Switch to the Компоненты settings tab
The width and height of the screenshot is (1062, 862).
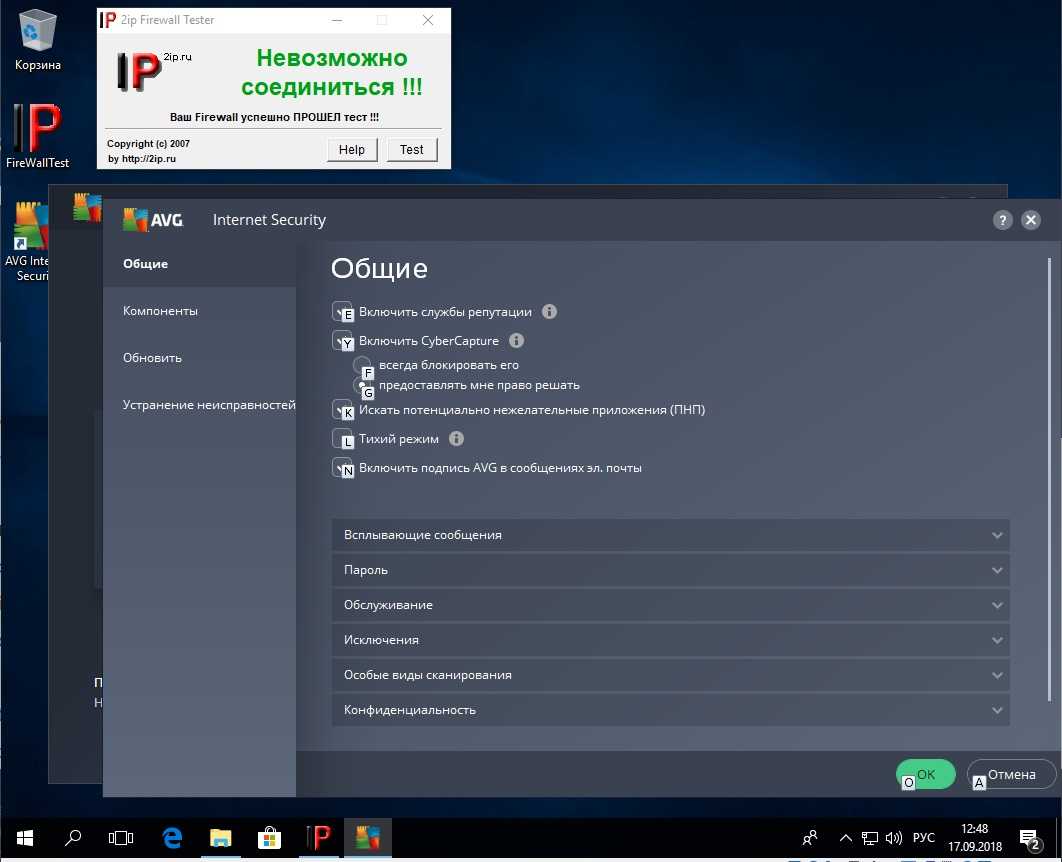tap(160, 311)
